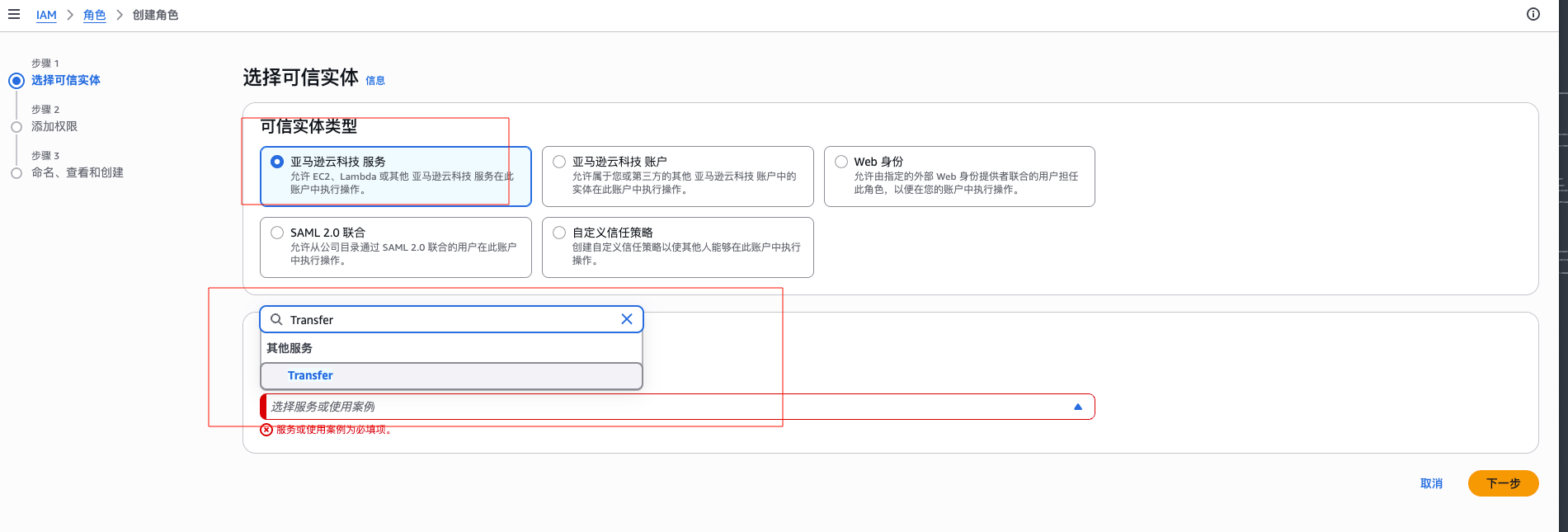Viewport: 1568px width, 532px height.
Task: Select step 3 命名、查看和创建
Action: point(78,172)
